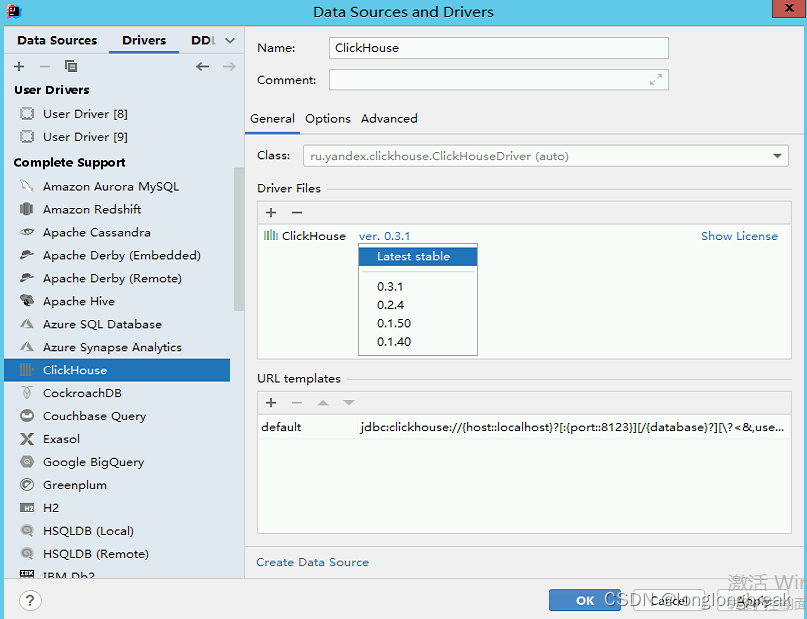Switch to the Options tab
The image size is (807, 619).
327,118
